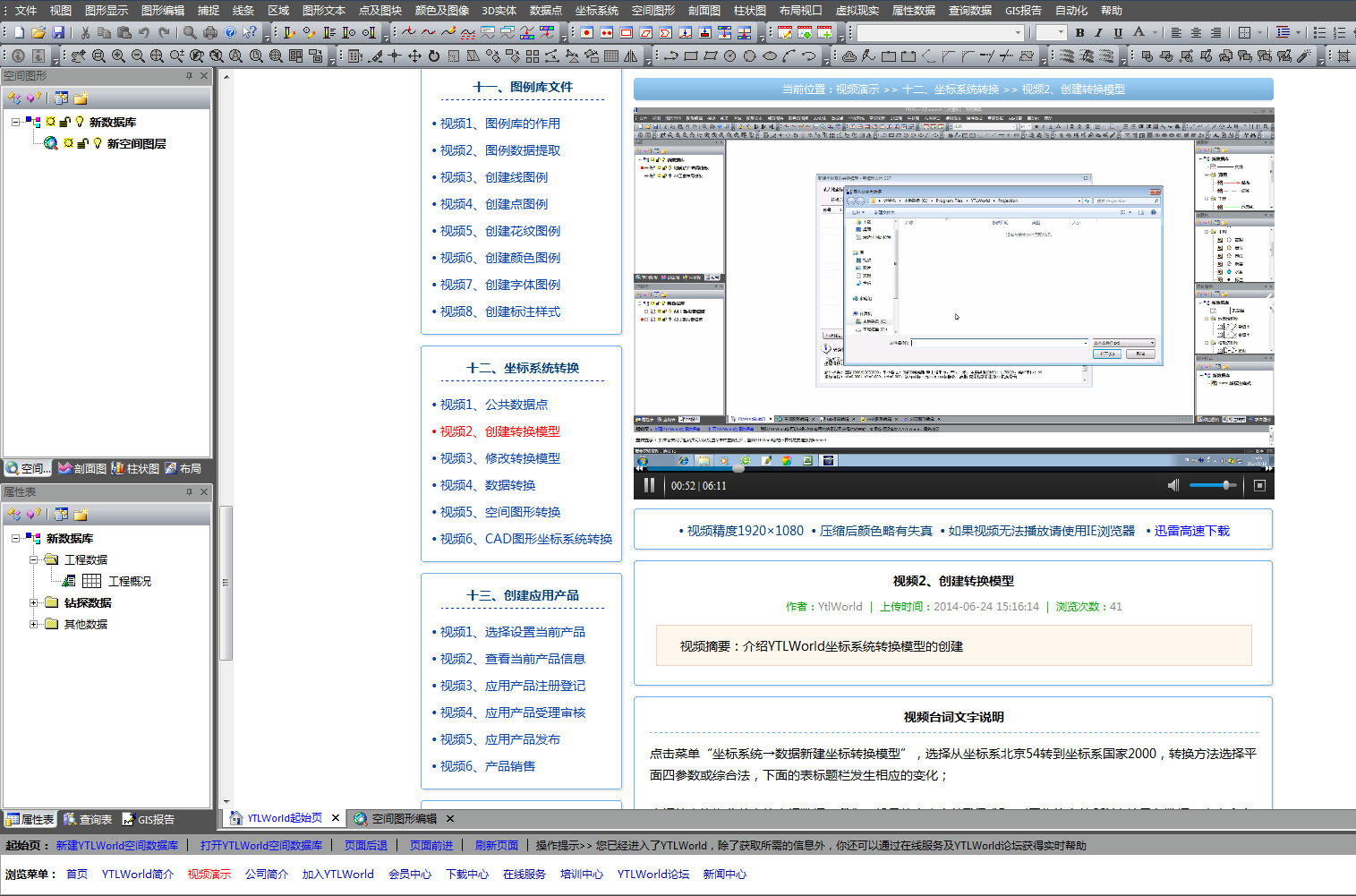1356x896 pixels.
Task: Expand the 钻探数据 tree node
Action: [33, 602]
